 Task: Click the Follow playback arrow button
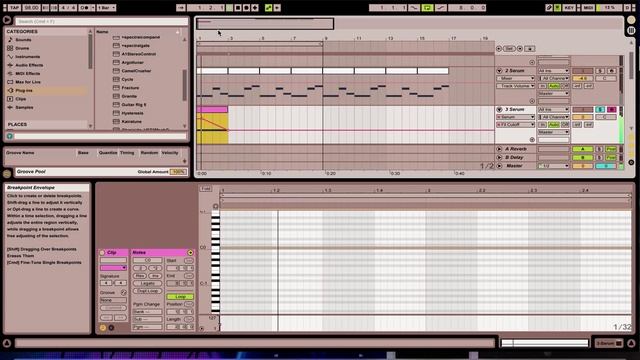[180, 8]
